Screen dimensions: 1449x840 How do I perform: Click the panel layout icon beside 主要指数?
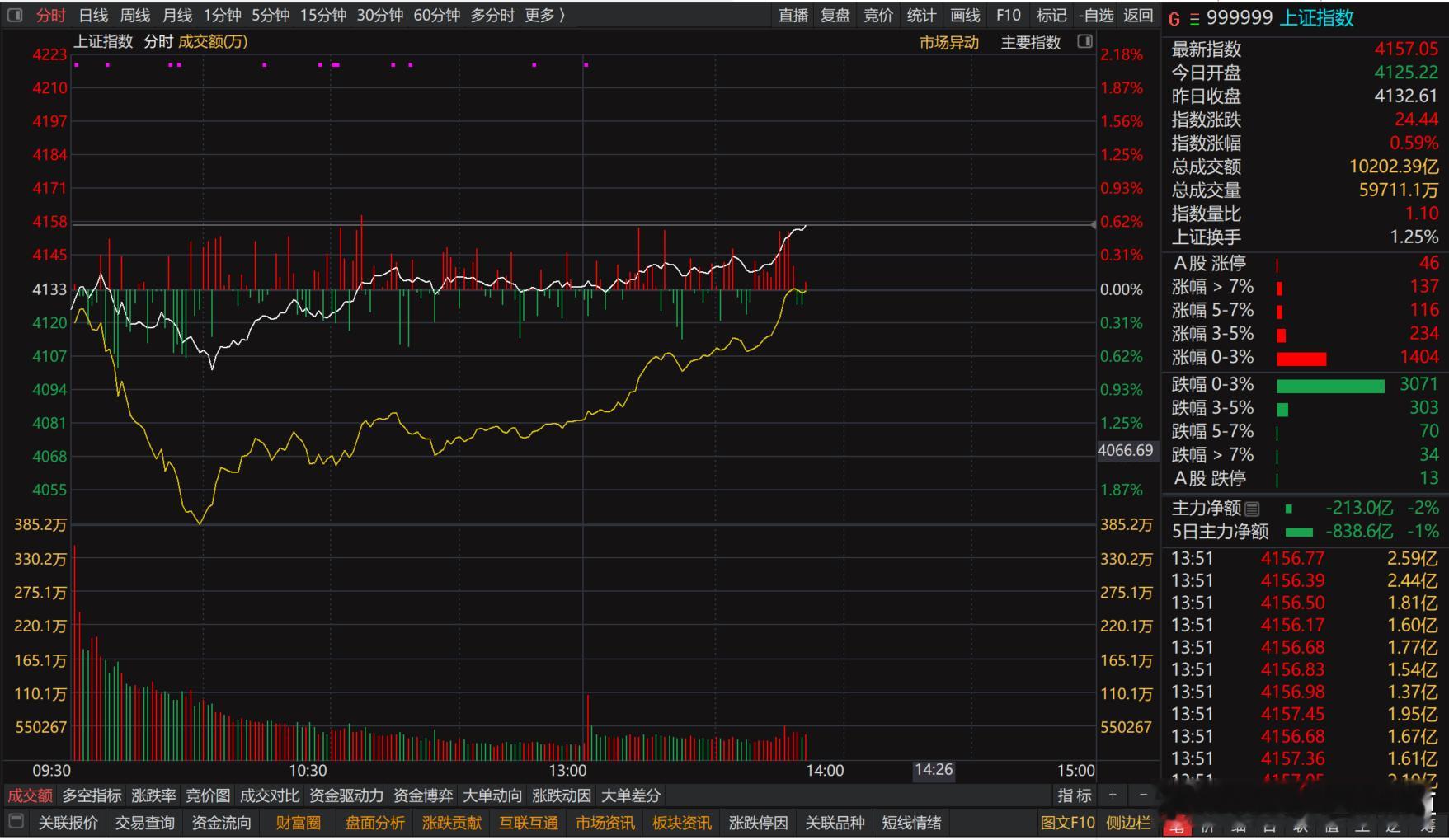click(x=1085, y=41)
